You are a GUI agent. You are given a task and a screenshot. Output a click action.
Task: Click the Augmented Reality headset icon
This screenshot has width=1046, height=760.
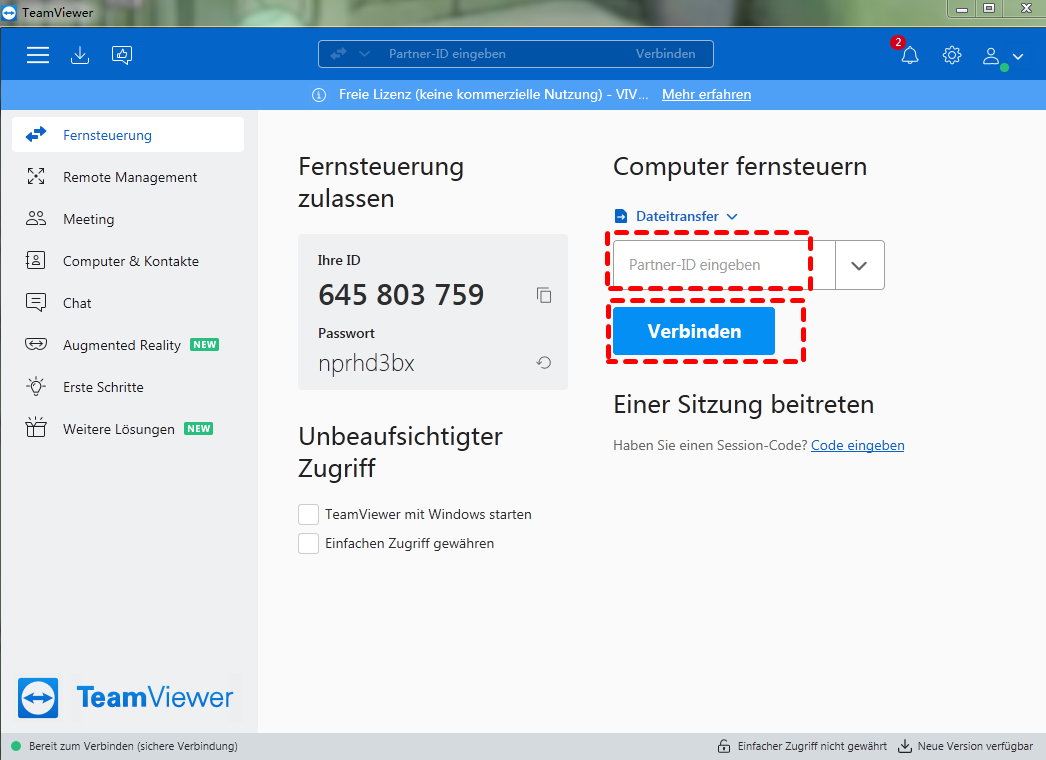pyautogui.click(x=36, y=344)
